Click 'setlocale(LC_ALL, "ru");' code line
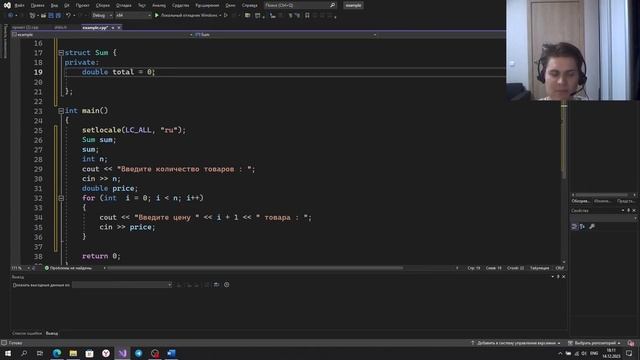 click(134, 130)
